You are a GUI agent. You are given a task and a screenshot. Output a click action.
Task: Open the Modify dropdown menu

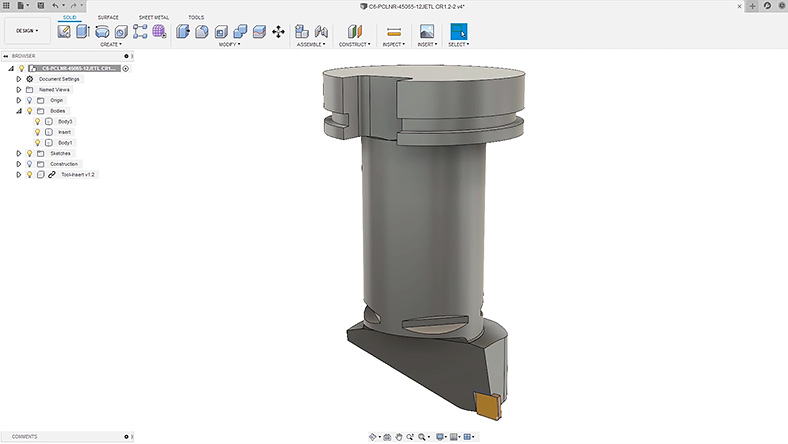click(x=230, y=44)
